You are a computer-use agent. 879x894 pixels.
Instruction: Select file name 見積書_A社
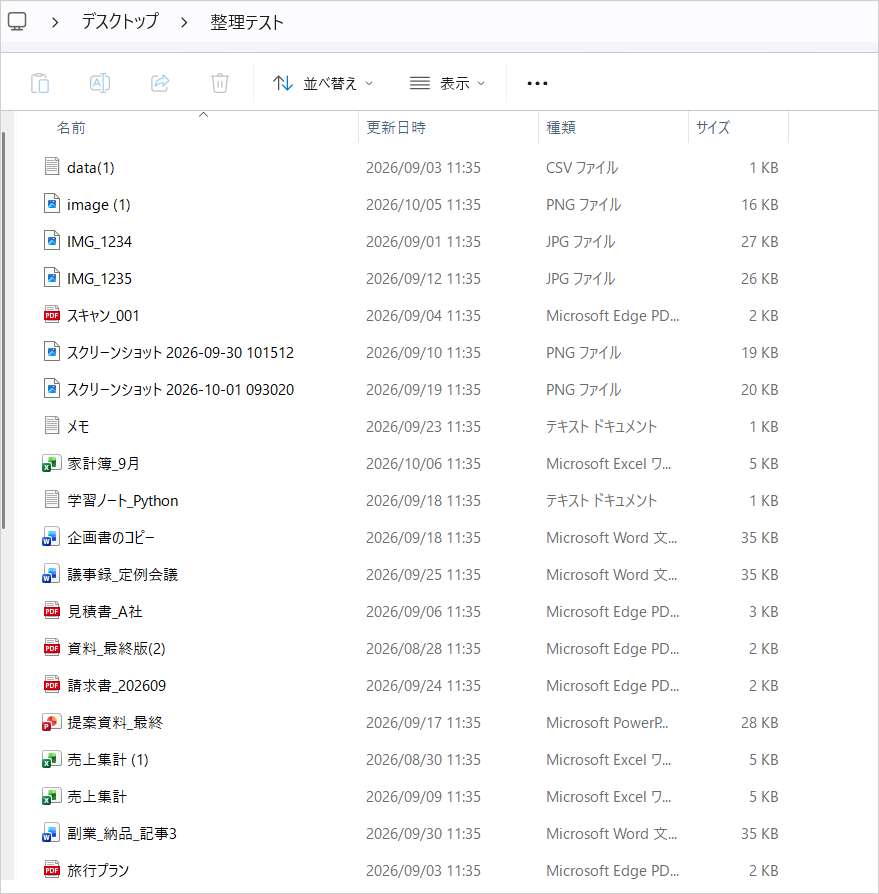click(105, 612)
